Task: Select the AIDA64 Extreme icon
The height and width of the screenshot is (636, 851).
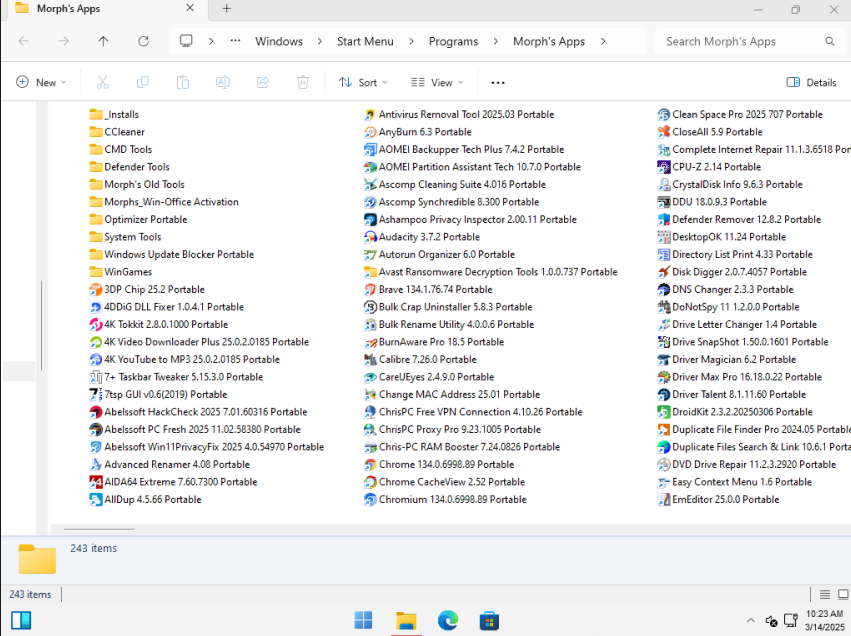Action: pos(96,482)
